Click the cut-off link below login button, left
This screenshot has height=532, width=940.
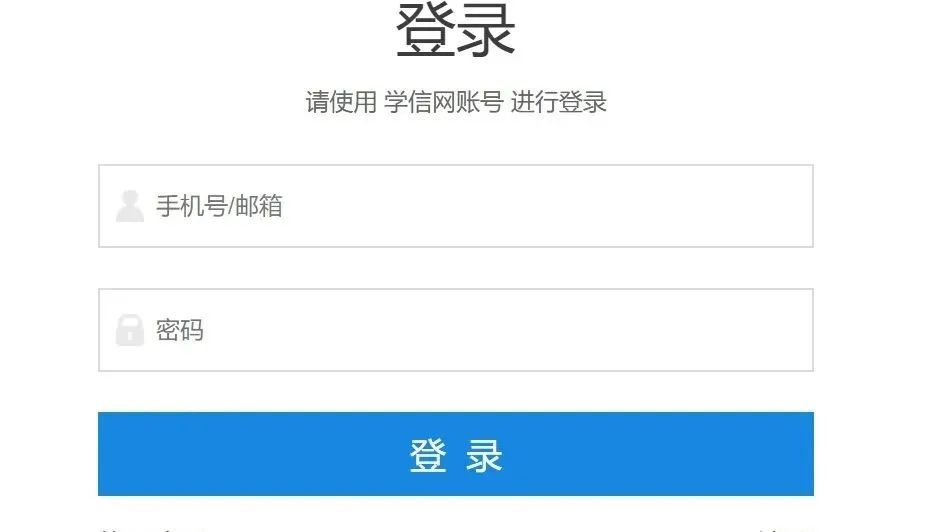tap(153, 530)
